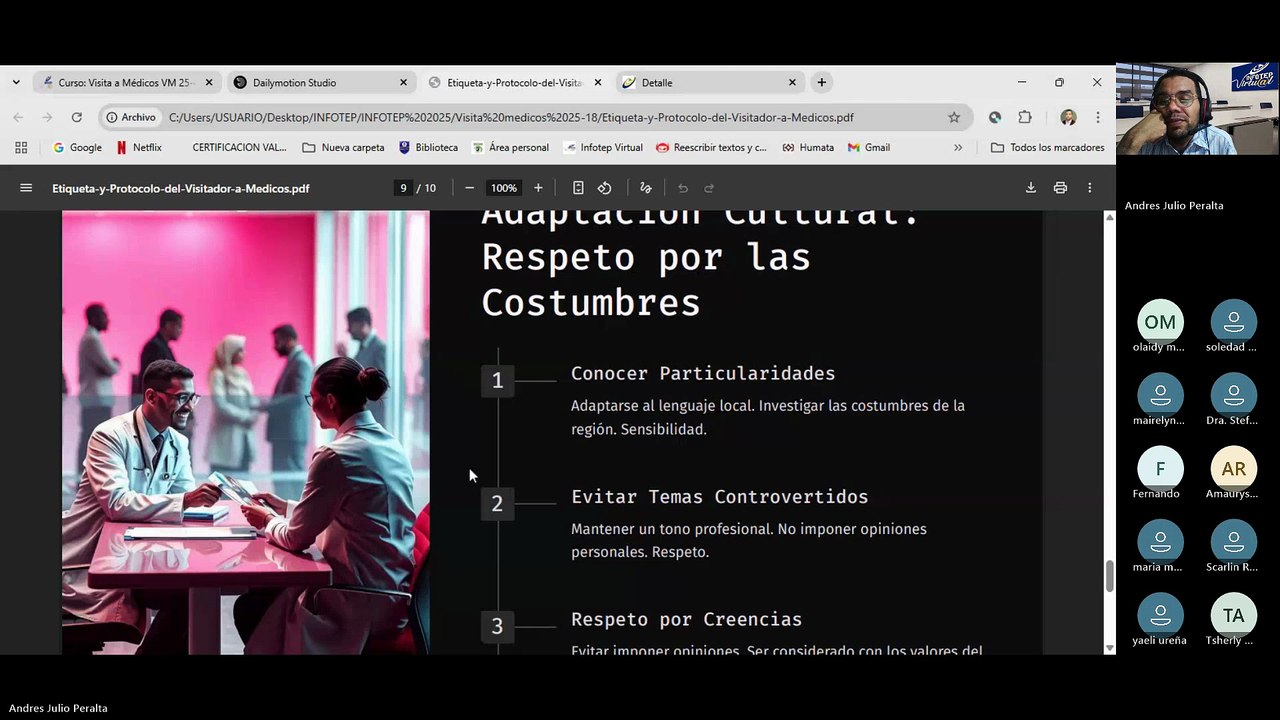This screenshot has height=720, width=1280.
Task: Open the Chrome extensions puzzle icon
Action: [1025, 117]
